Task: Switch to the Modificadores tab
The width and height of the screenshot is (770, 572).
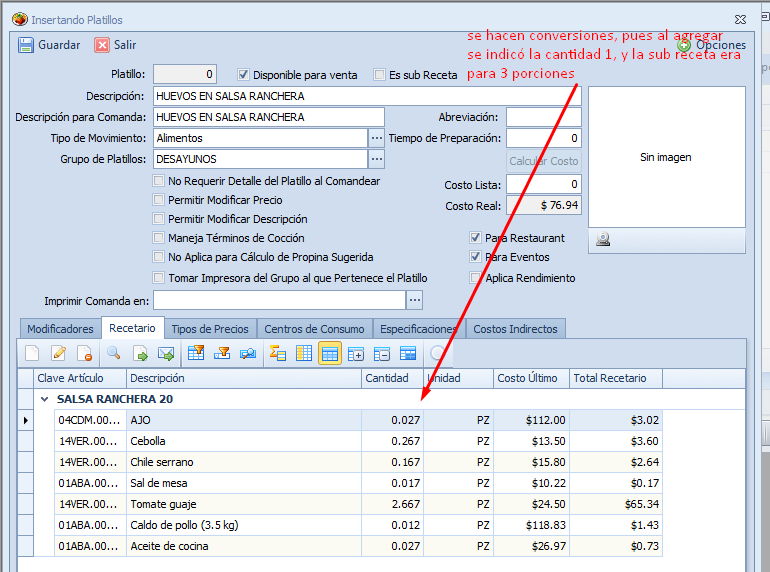Action: [x=60, y=329]
